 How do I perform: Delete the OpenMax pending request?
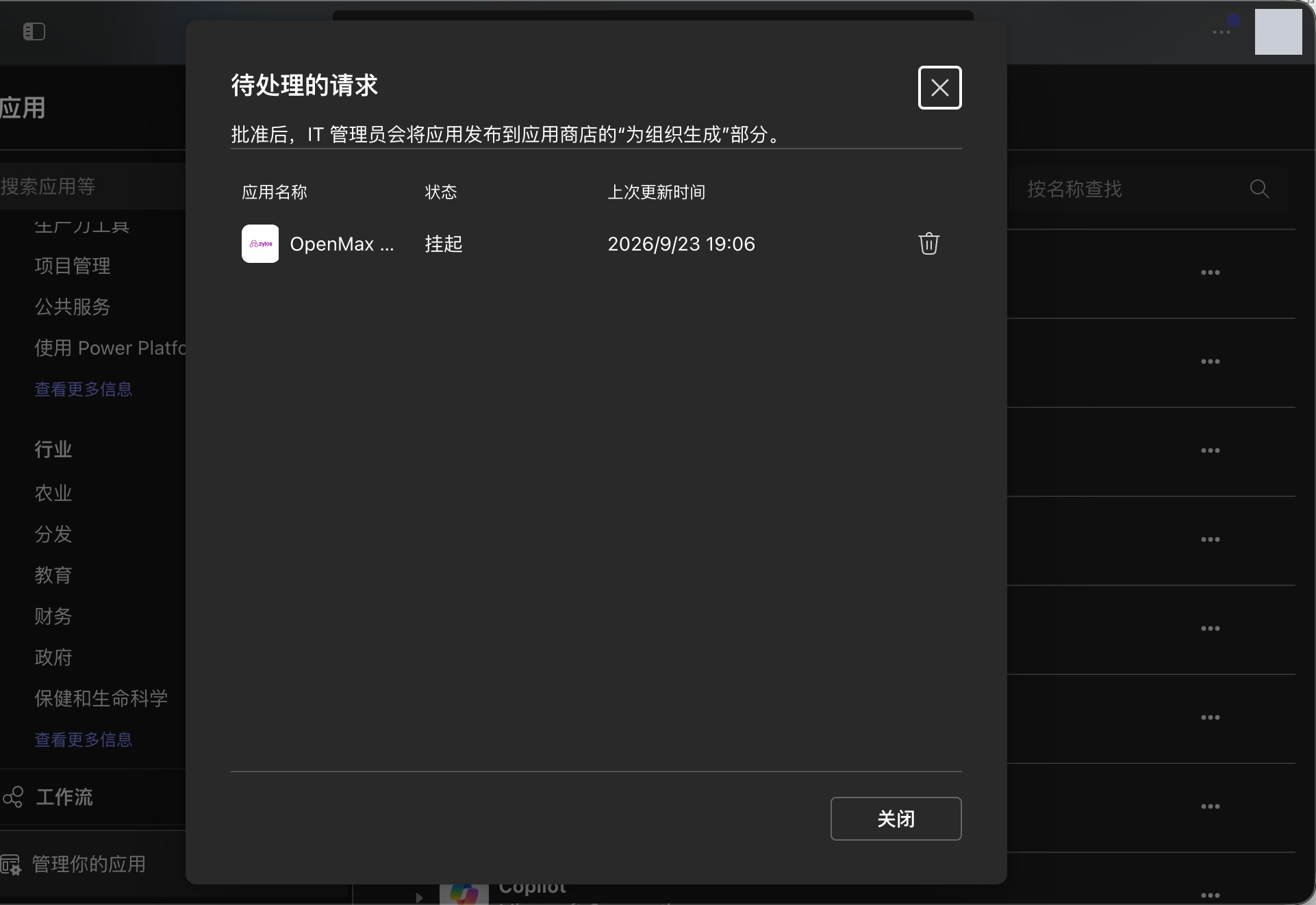click(x=928, y=244)
